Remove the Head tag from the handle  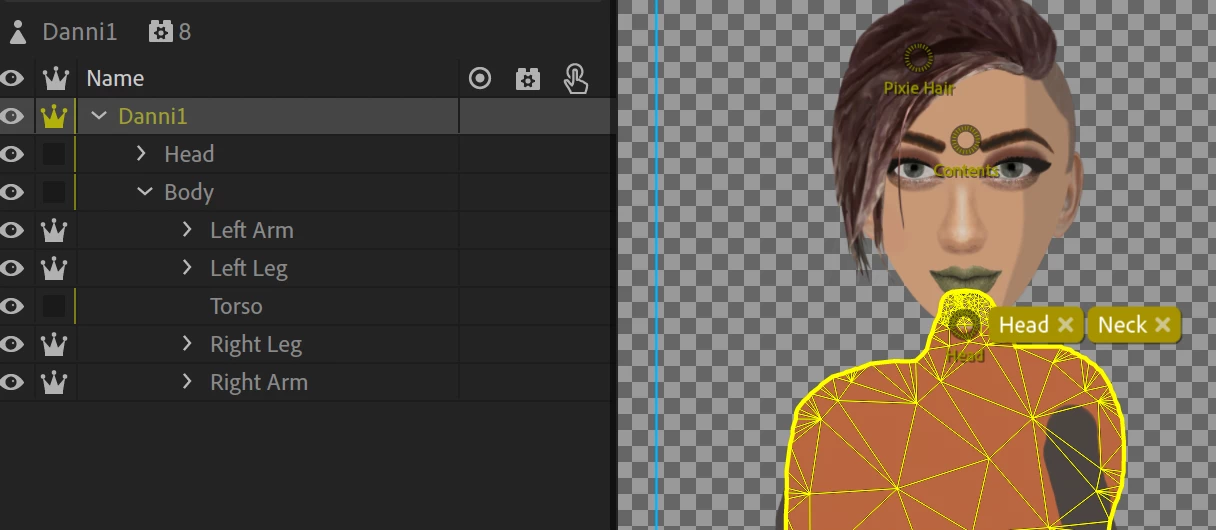(1066, 325)
